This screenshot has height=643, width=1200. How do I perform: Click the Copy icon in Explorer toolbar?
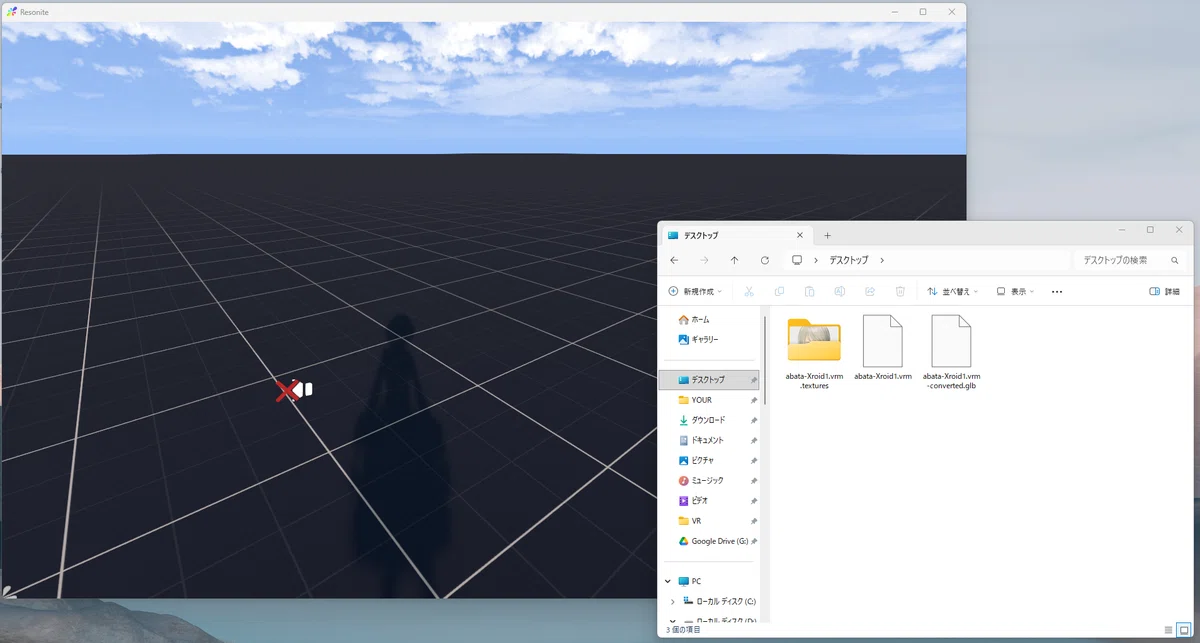coord(779,291)
